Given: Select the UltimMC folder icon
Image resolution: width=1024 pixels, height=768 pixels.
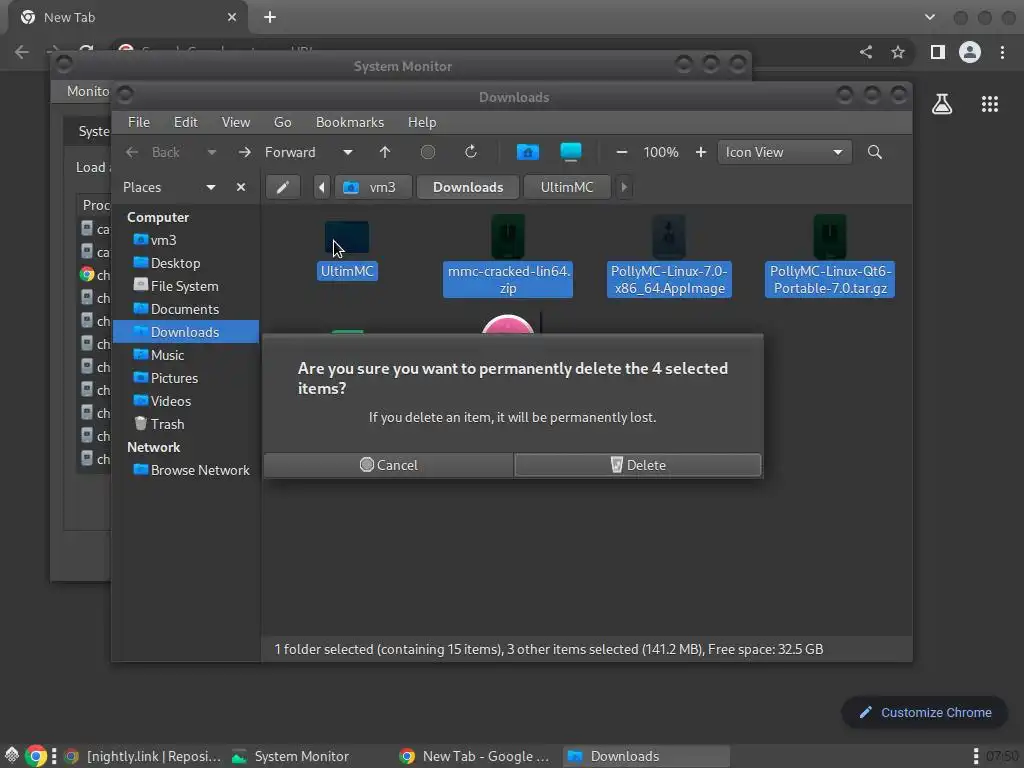Looking at the screenshot, I should pyautogui.click(x=347, y=238).
